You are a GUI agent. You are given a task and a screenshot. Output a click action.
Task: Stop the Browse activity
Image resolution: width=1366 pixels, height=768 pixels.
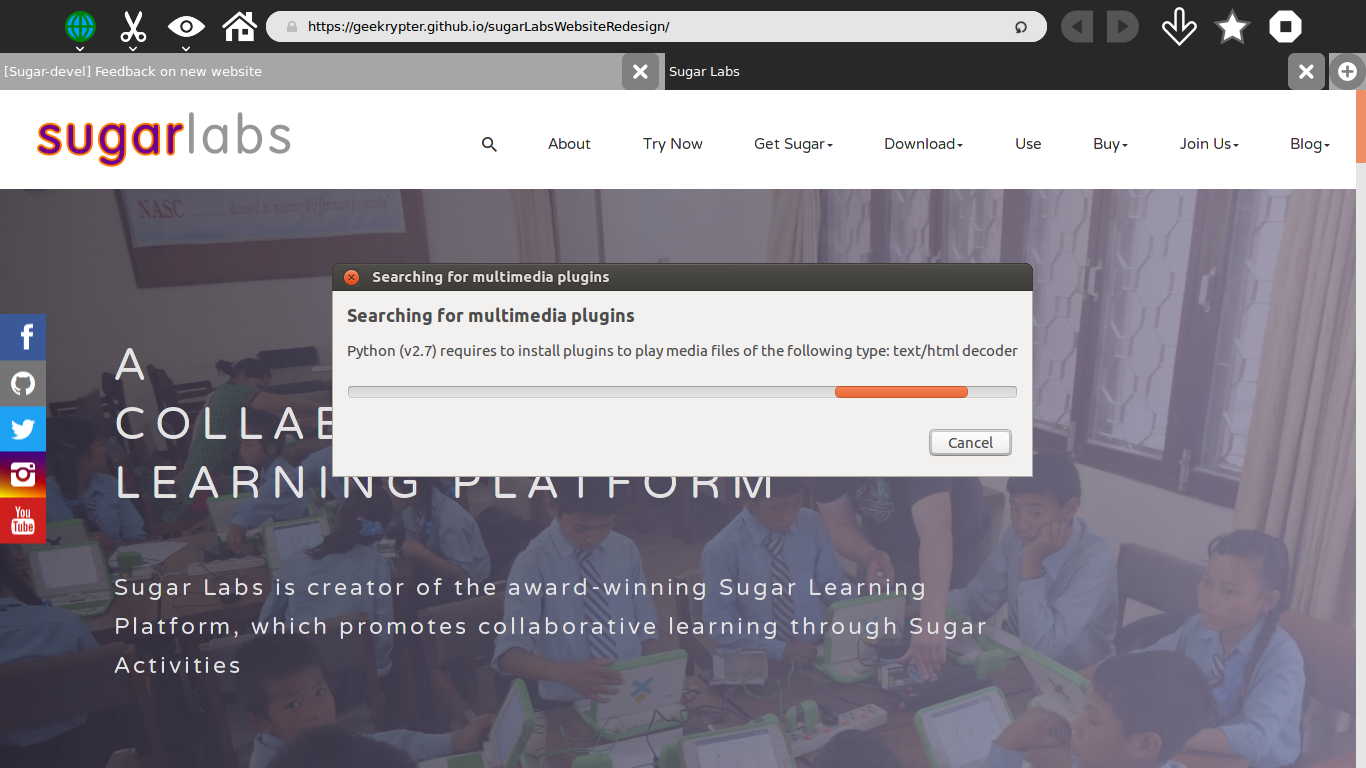[x=1285, y=27]
